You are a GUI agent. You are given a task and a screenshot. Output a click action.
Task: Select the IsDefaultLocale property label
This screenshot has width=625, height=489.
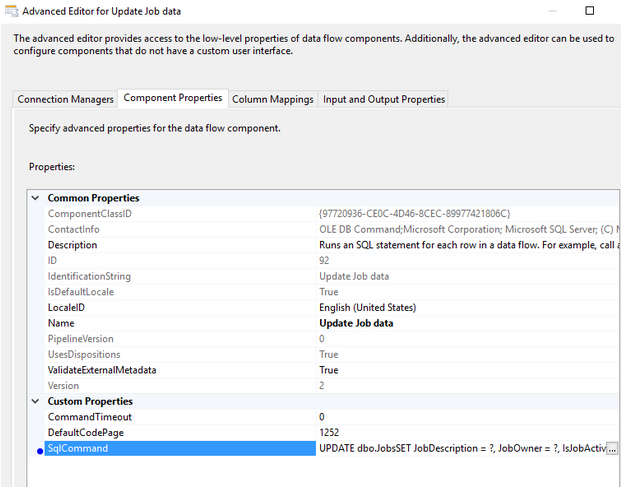pos(81,292)
